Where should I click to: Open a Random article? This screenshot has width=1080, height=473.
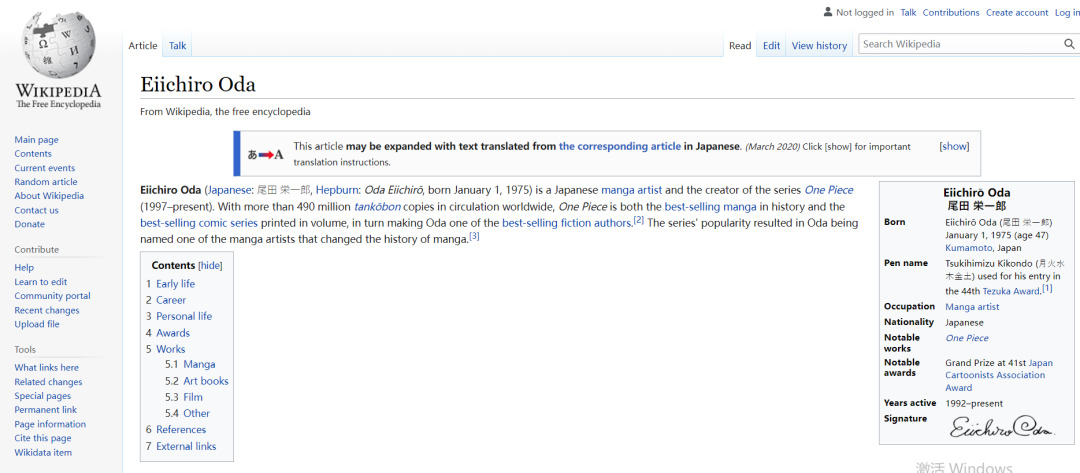pos(46,182)
